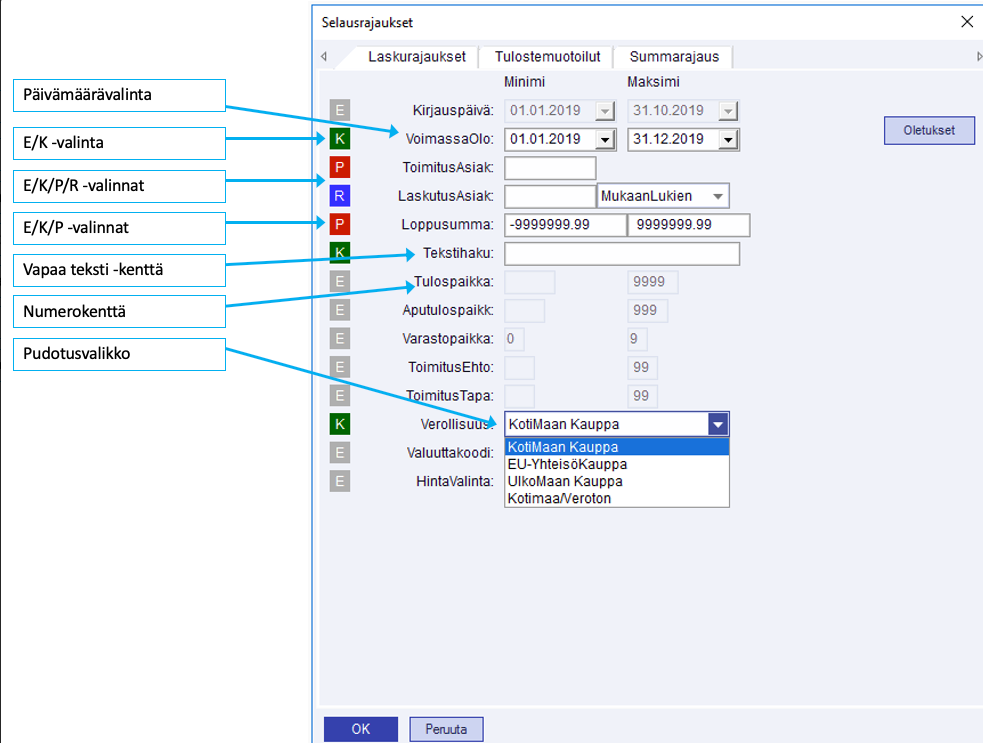Image resolution: width=983 pixels, height=743 pixels.
Task: Click the Minimi column header
Action: [525, 82]
